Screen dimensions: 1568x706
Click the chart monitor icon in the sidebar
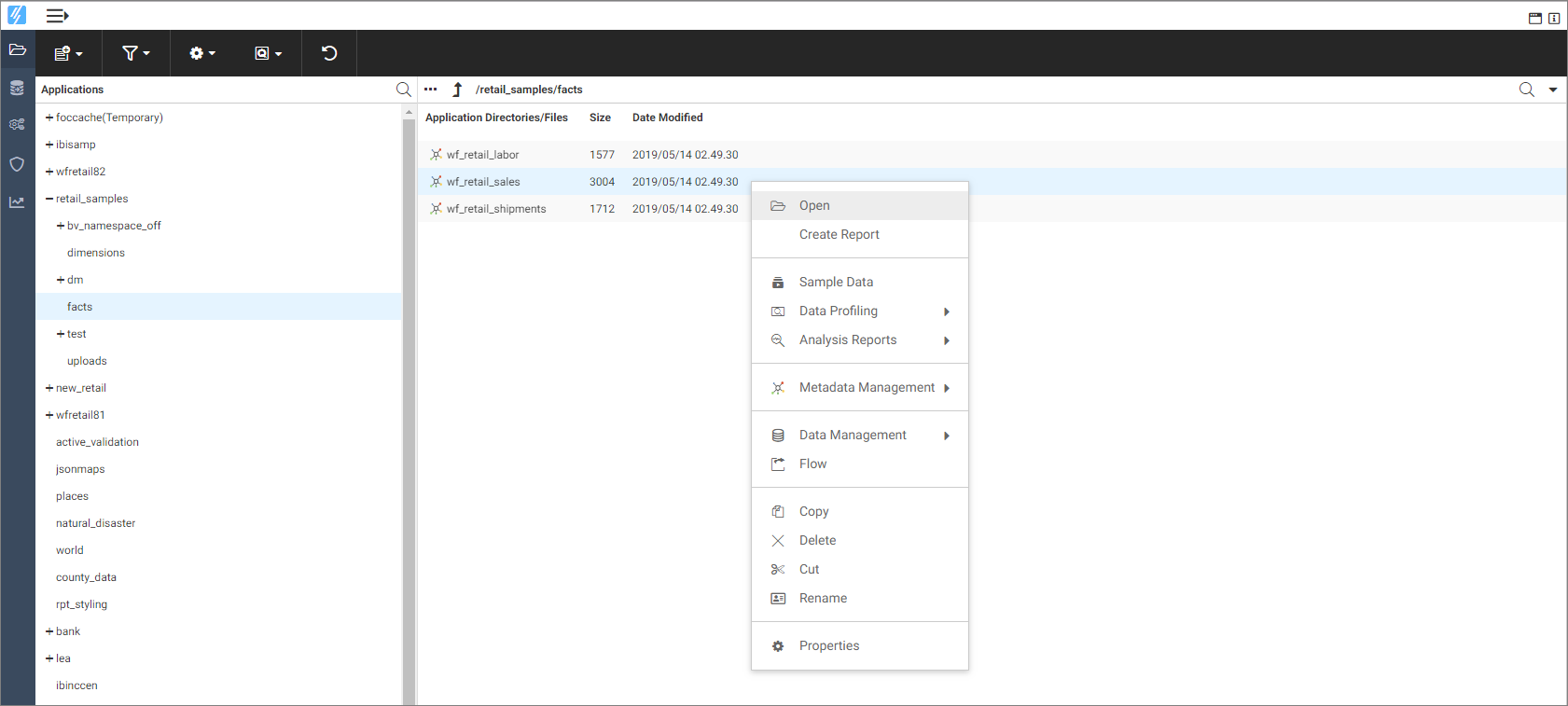pyautogui.click(x=17, y=202)
